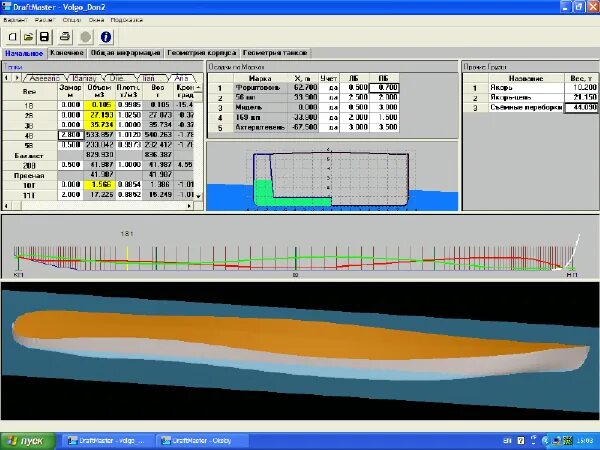The width and height of the screenshot is (600, 450).
Task: Open the 'Окна' menu
Action: pyautogui.click(x=96, y=20)
